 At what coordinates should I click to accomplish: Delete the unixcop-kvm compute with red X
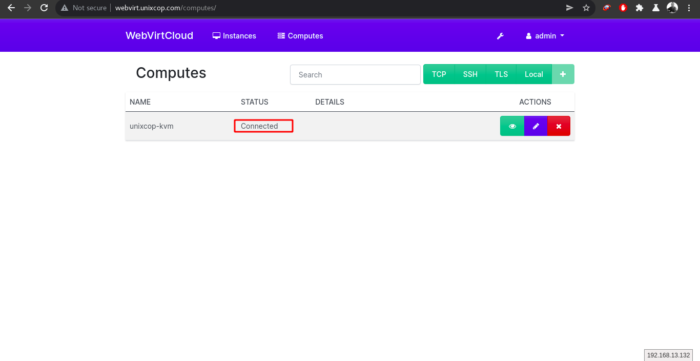558,126
